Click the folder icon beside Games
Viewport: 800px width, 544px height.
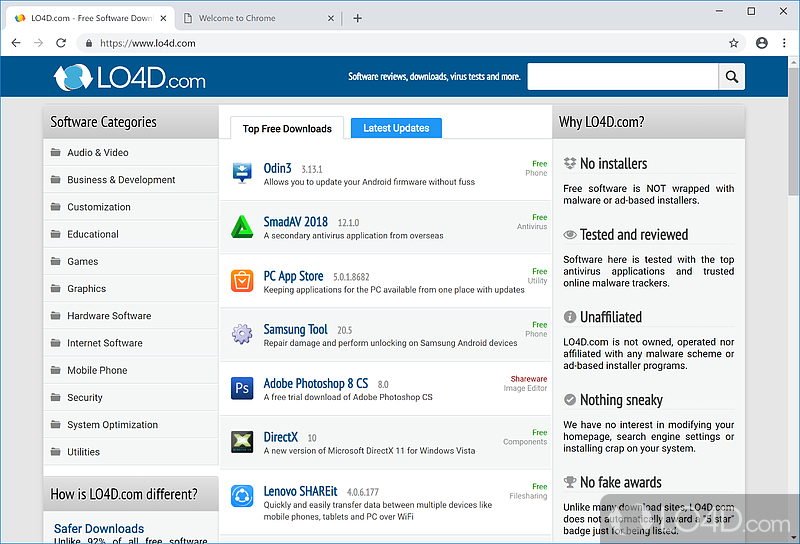coord(56,261)
